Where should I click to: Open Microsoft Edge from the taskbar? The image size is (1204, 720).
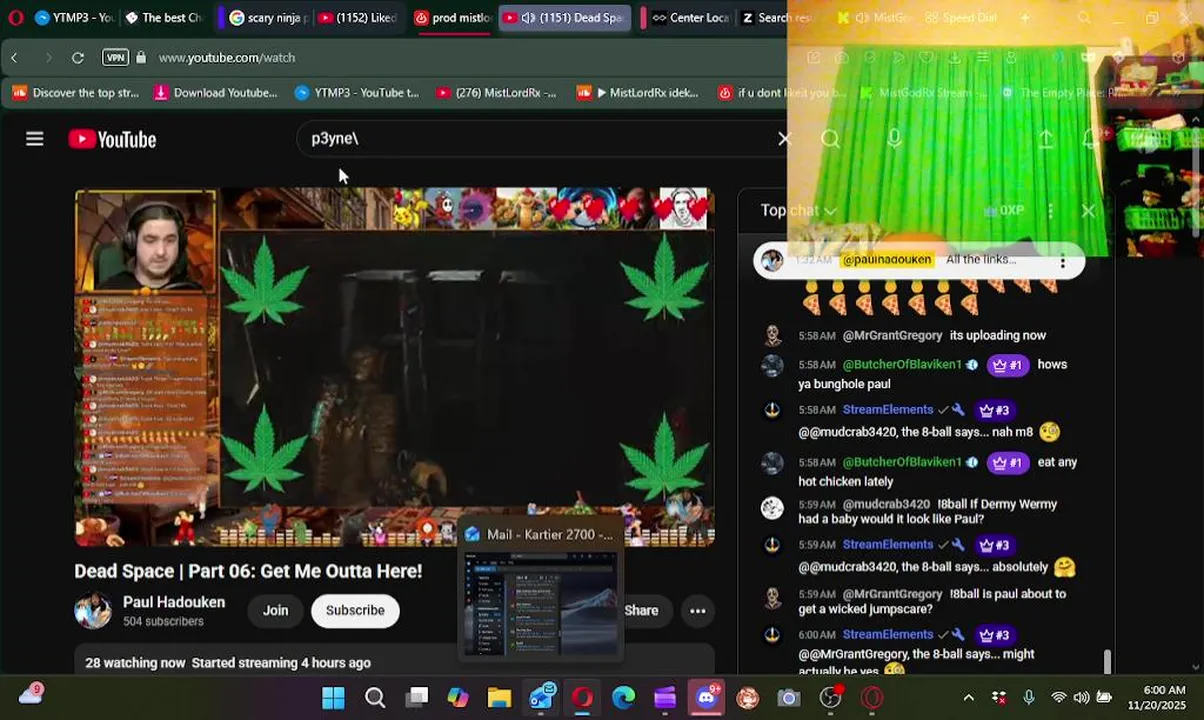click(x=624, y=698)
